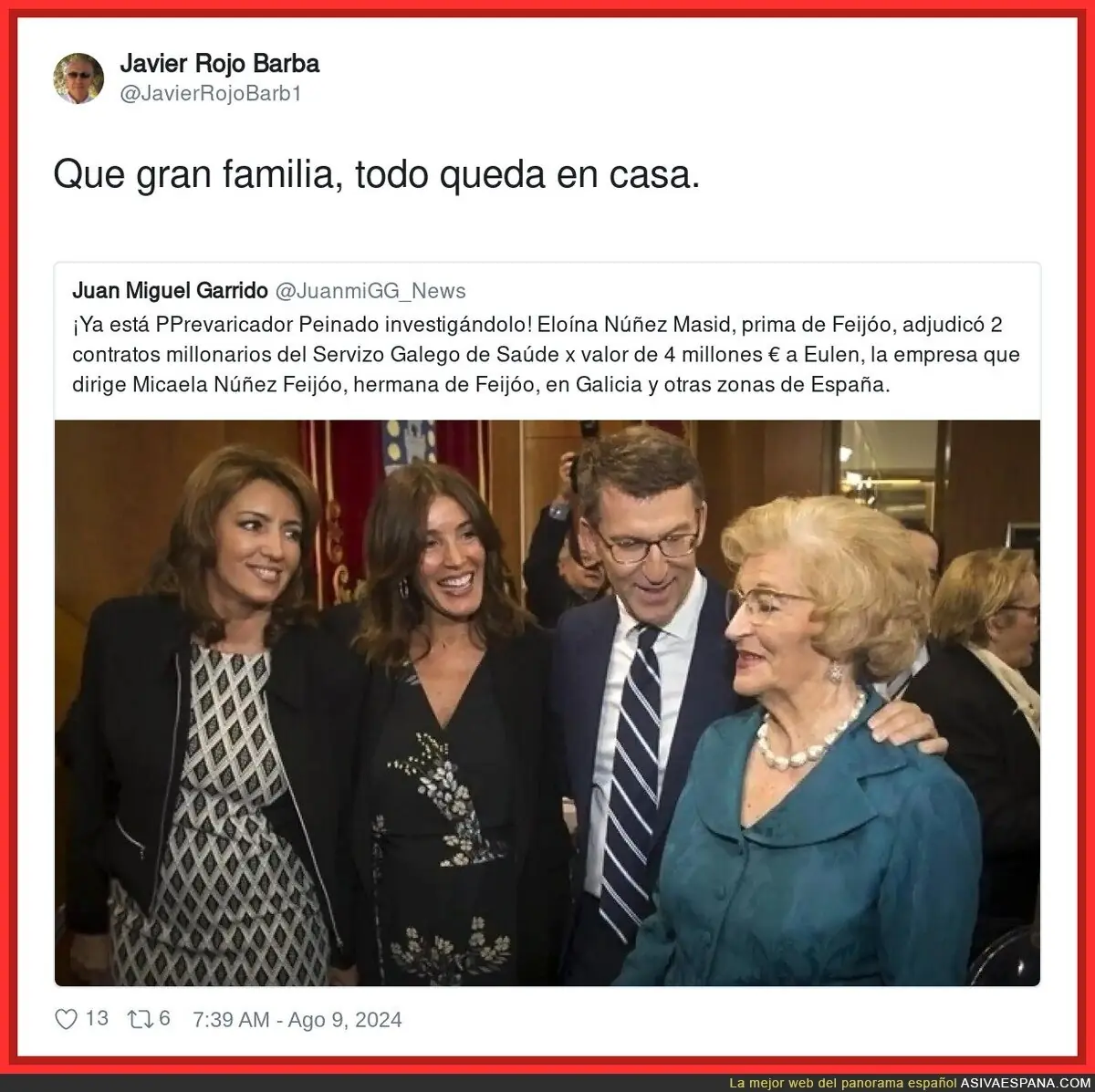
Task: Open the @JavierRojoBarb1 handle
Action: (x=211, y=94)
